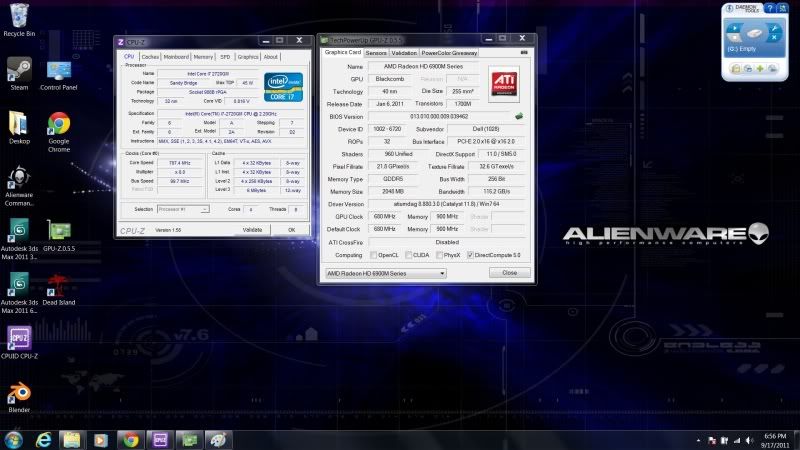
Task: Click the Close button in GPU-Z
Action: click(x=509, y=272)
